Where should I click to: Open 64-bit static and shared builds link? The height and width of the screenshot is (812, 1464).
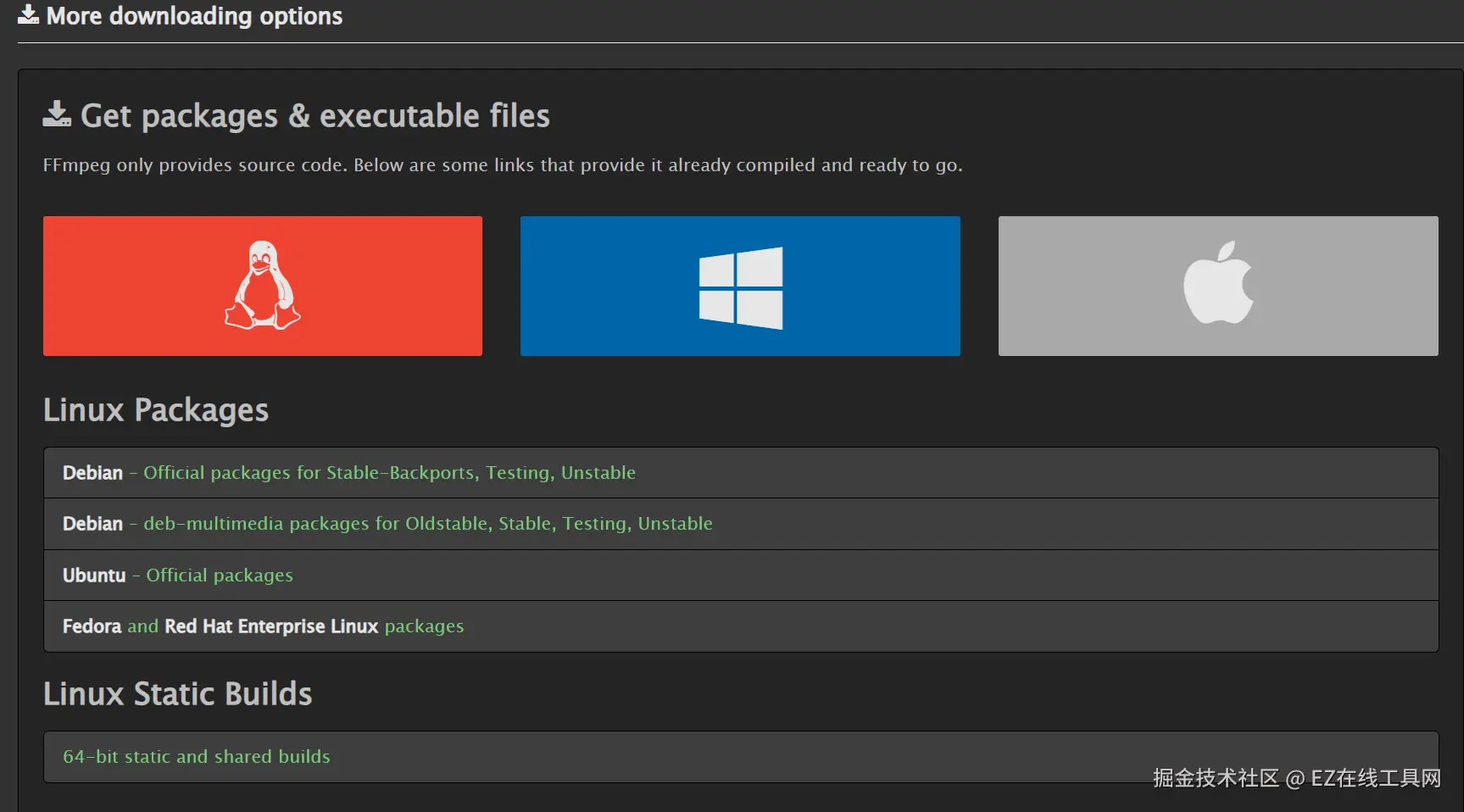point(197,757)
